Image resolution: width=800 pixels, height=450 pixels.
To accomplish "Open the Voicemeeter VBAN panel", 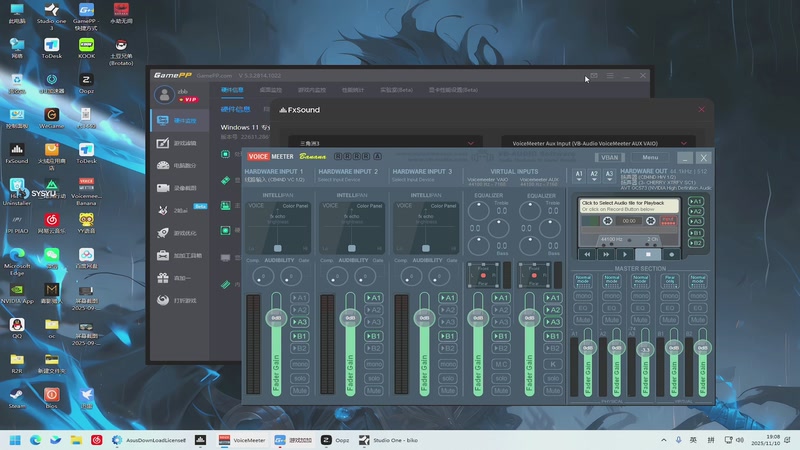I will [609, 158].
